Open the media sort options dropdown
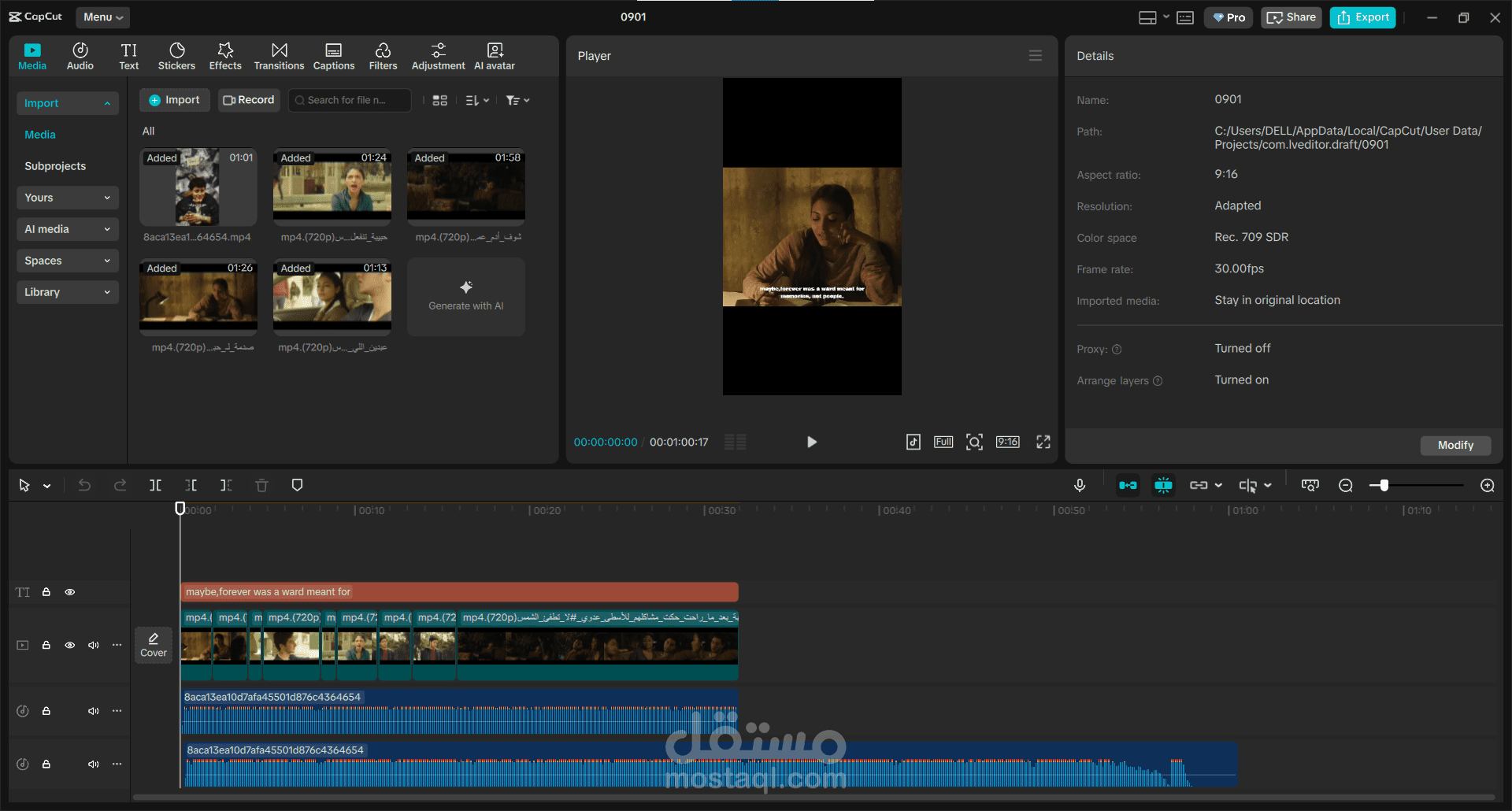Screen dimensions: 1512x811 477,100
